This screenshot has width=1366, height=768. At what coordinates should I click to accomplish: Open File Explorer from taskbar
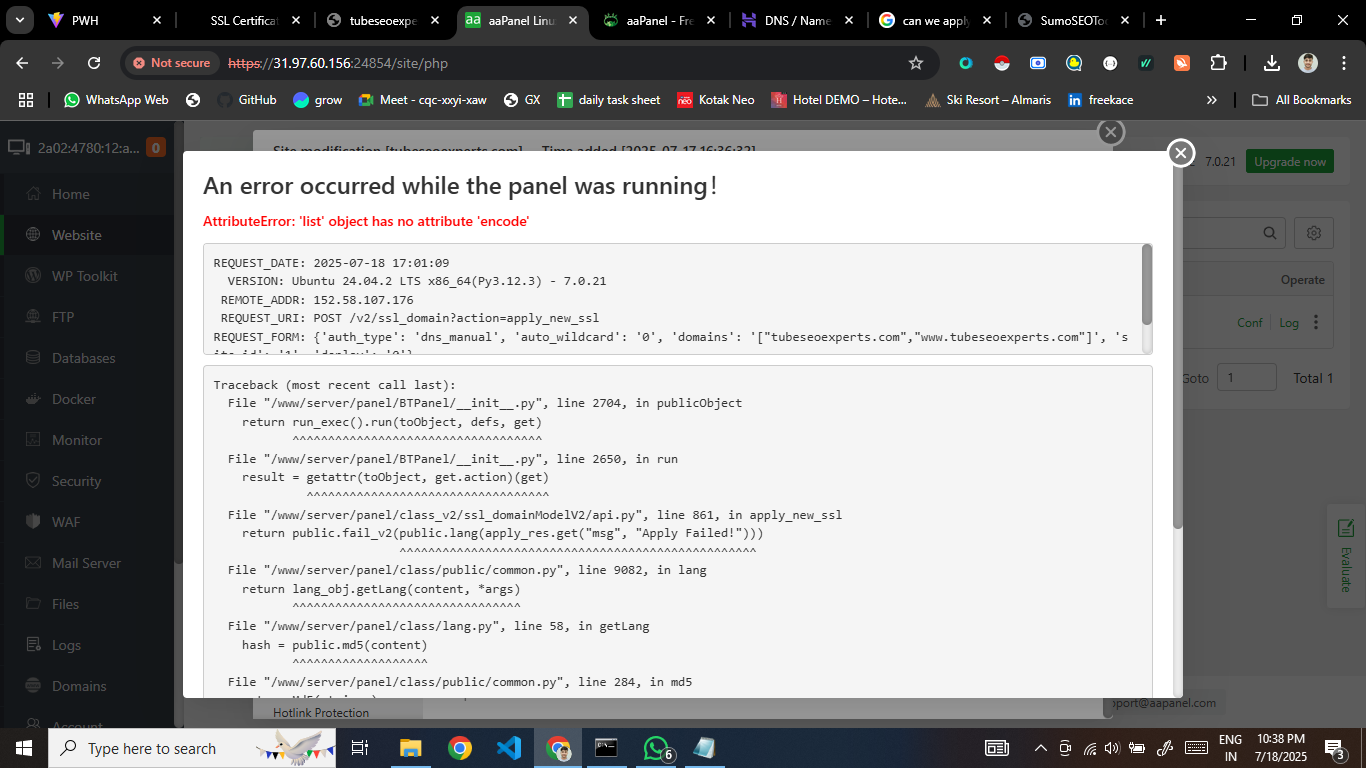pyautogui.click(x=411, y=748)
